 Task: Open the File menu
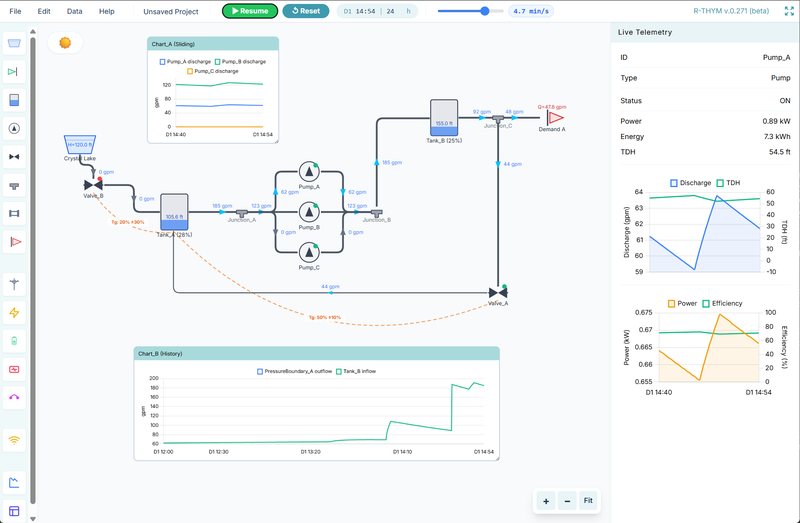15,11
